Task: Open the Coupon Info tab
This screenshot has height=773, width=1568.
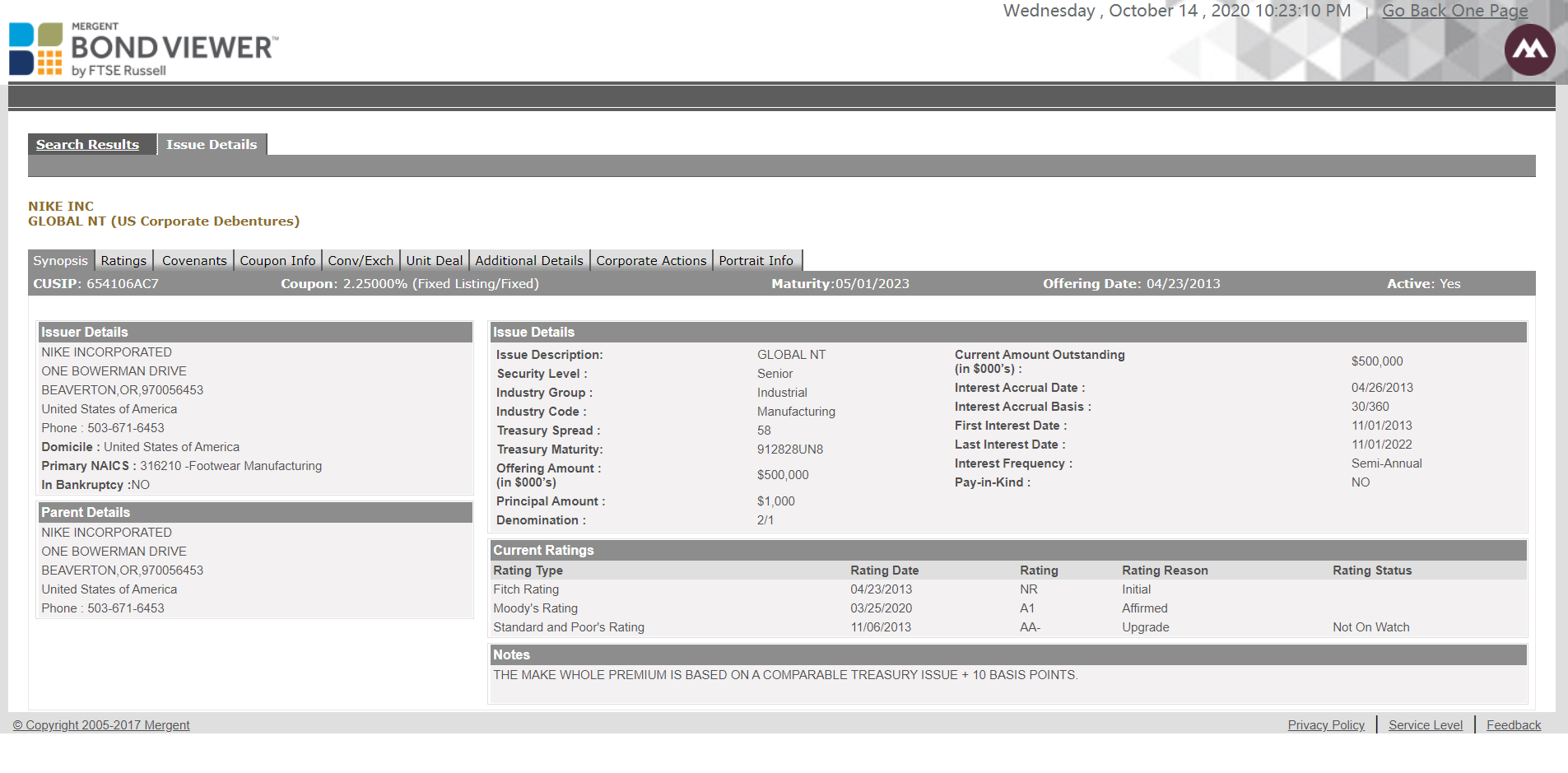Action: click(277, 260)
